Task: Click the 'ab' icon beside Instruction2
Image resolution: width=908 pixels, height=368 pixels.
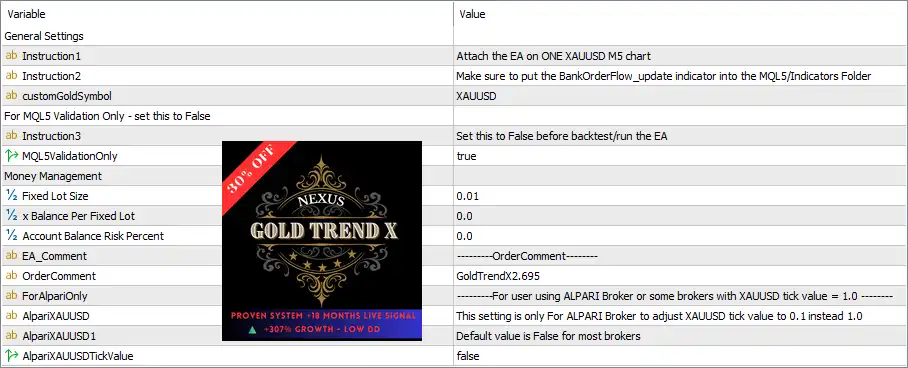Action: [12, 76]
